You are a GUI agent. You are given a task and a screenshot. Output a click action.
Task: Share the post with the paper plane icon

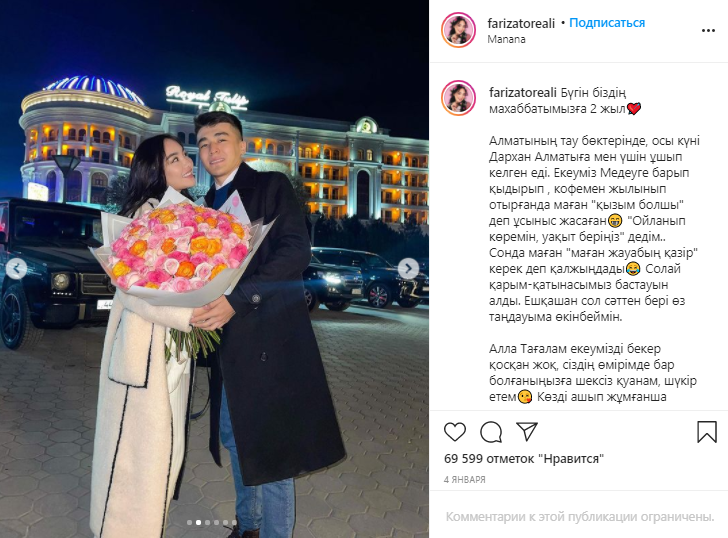[526, 432]
